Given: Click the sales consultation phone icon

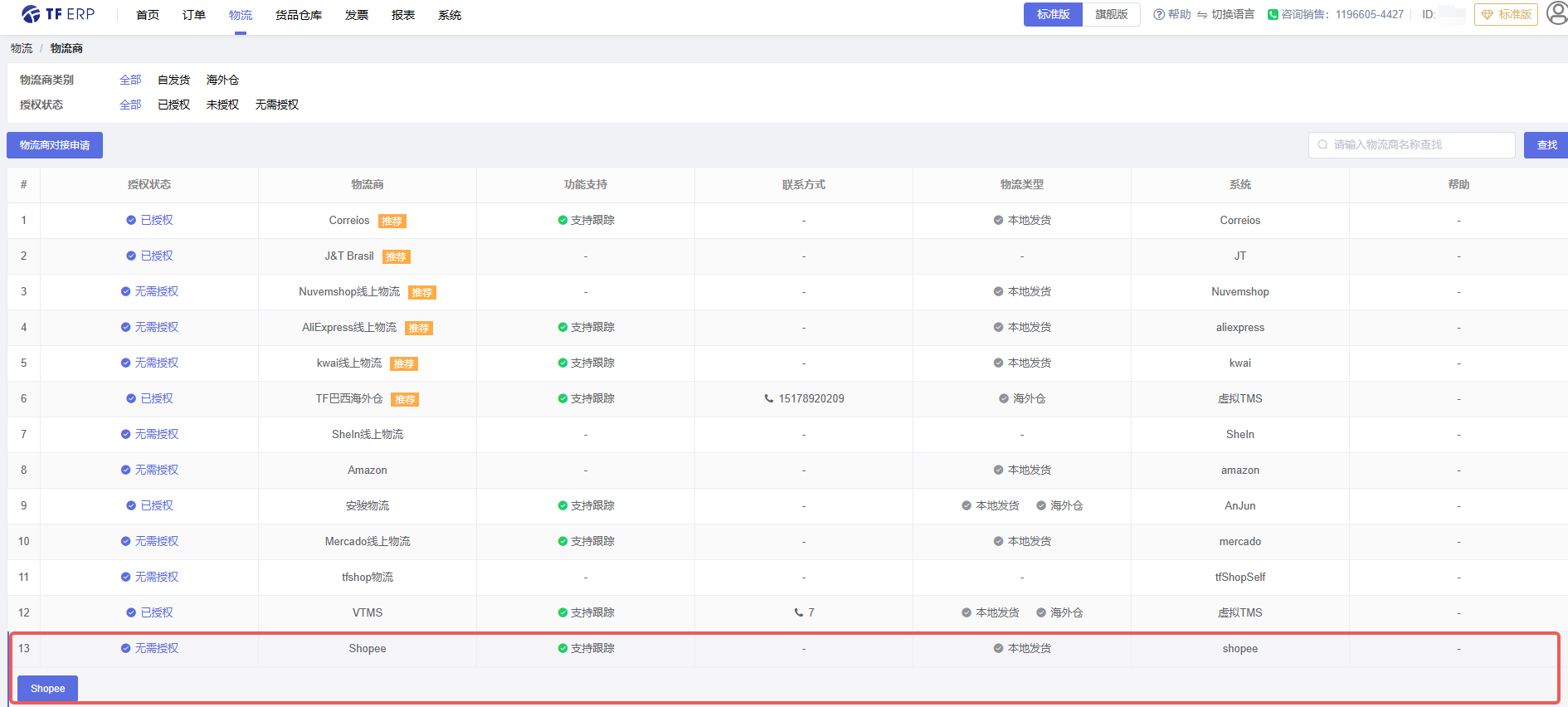Looking at the screenshot, I should (1273, 14).
